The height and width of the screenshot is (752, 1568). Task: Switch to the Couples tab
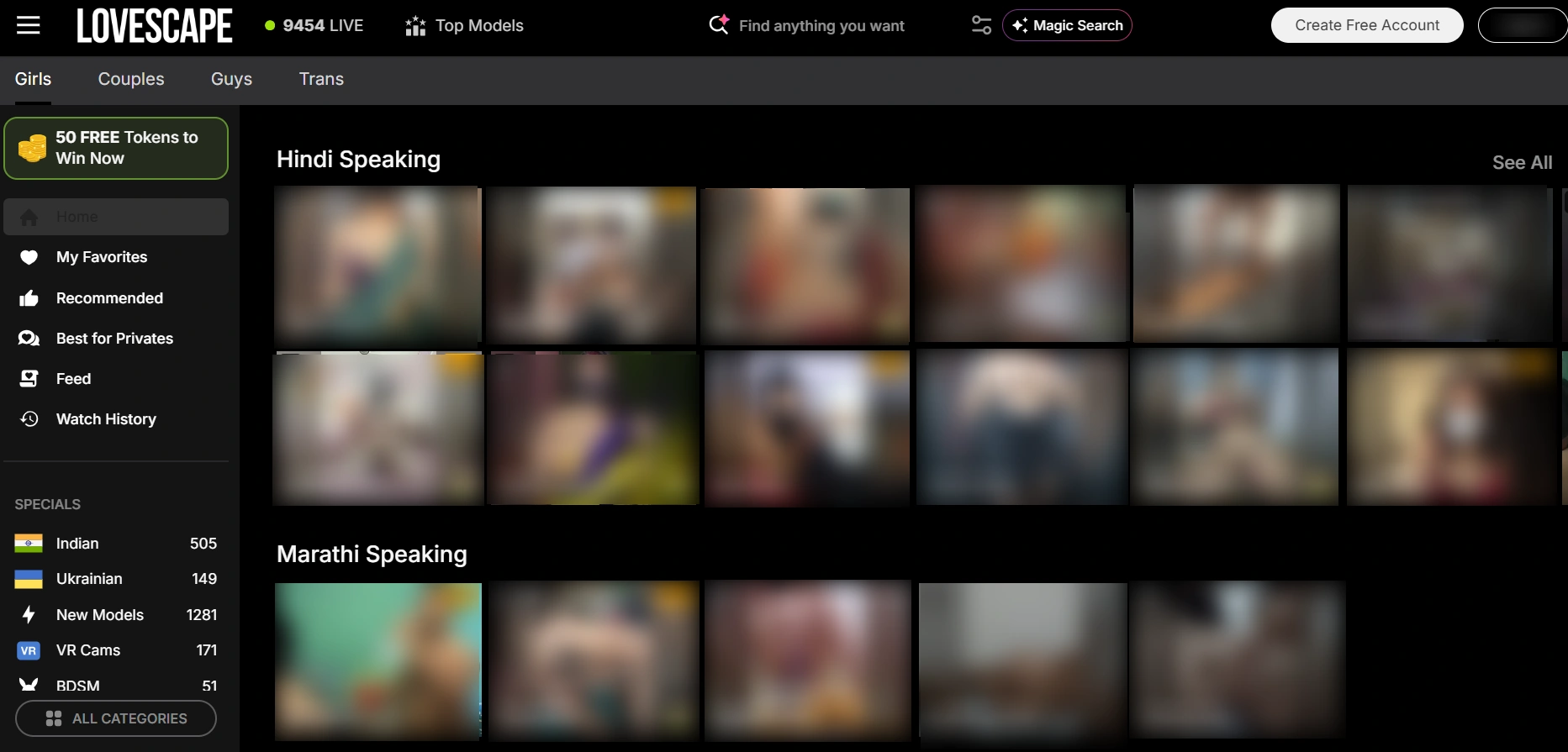131,79
